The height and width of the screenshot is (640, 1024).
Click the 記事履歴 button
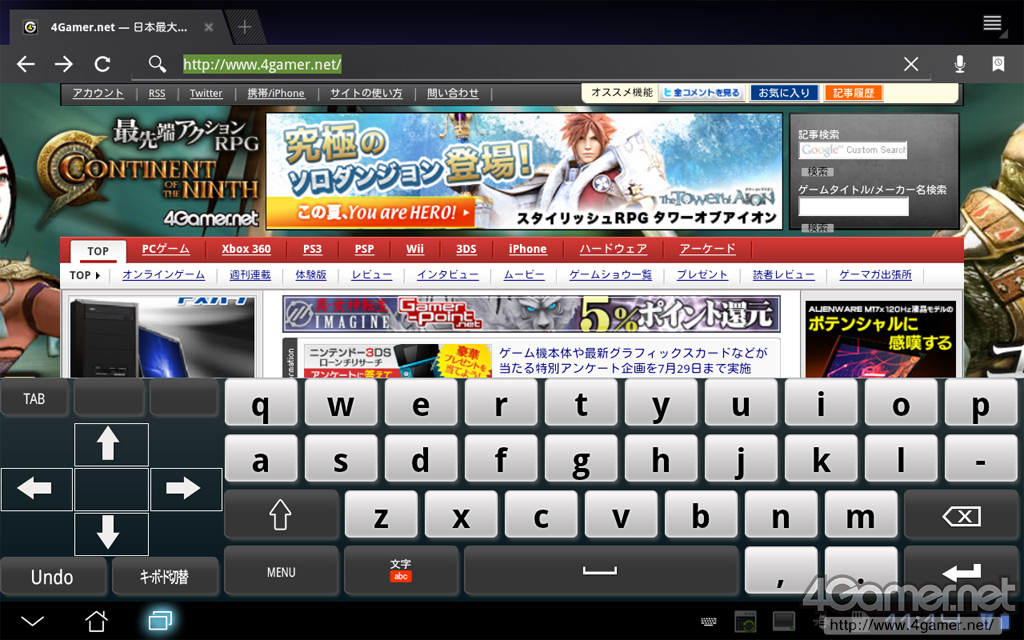click(854, 93)
